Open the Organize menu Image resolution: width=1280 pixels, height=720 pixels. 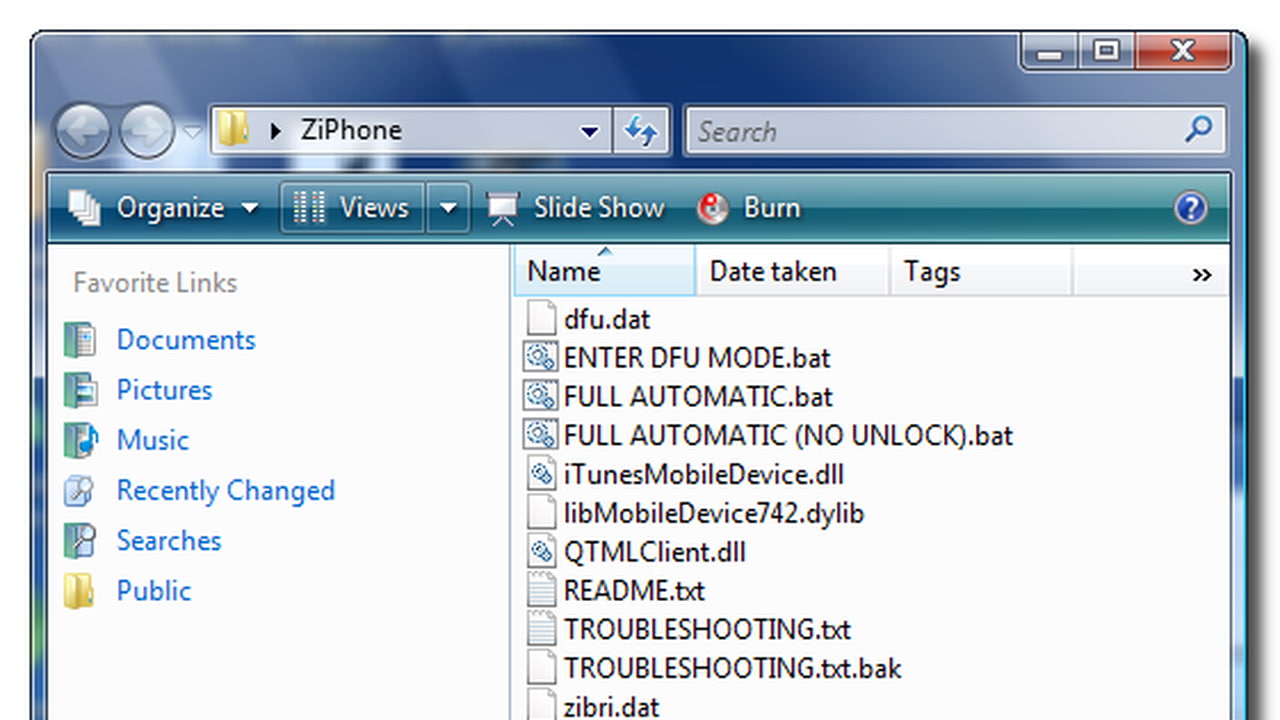pyautogui.click(x=165, y=208)
